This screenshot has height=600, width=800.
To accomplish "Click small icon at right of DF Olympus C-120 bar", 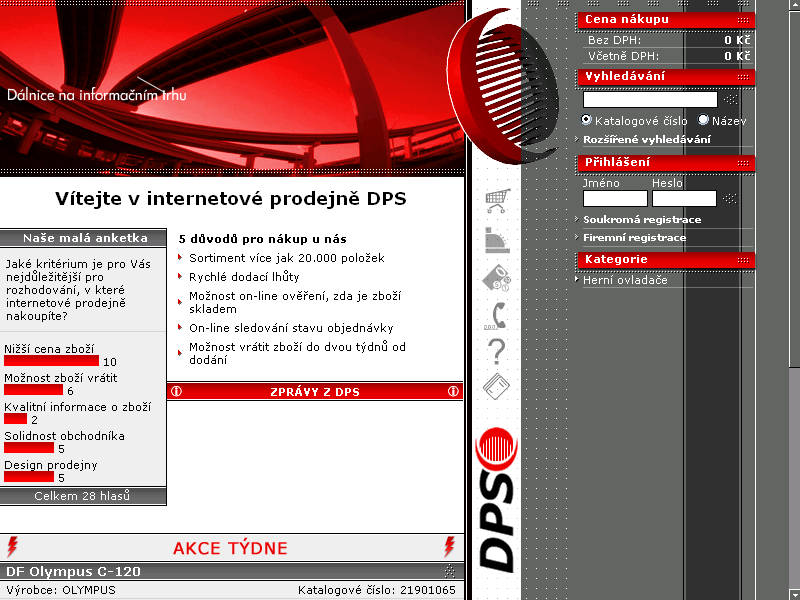I will 449,570.
